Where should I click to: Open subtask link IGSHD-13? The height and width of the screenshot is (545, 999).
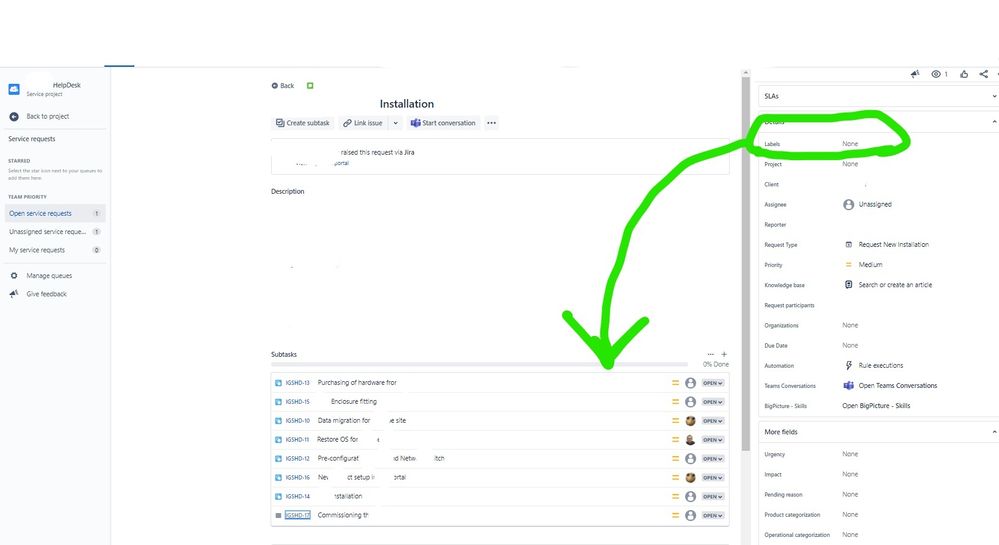[x=298, y=383]
